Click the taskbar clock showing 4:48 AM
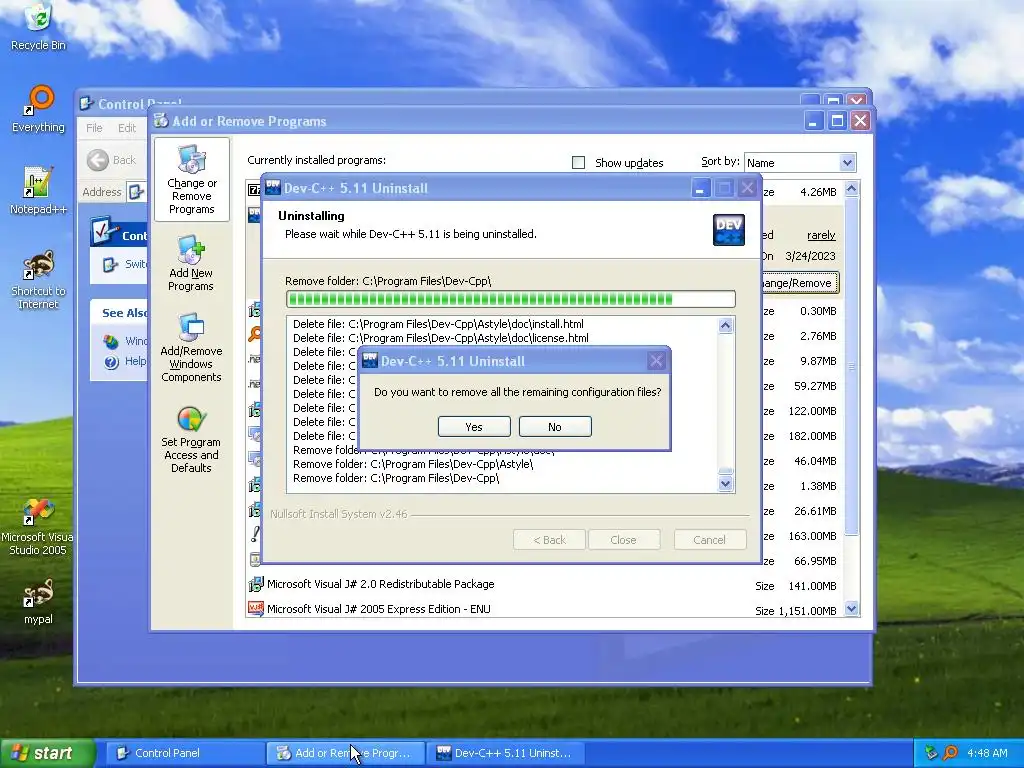 (x=987, y=753)
